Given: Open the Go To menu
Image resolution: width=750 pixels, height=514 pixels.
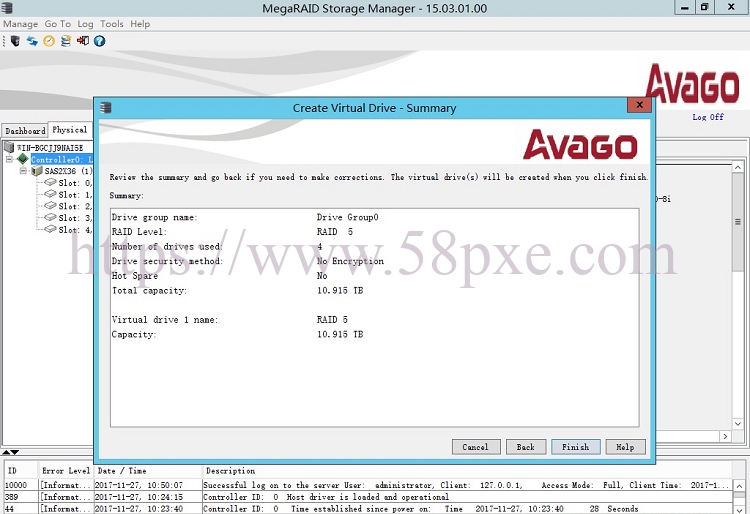Looking at the screenshot, I should coord(57,24).
